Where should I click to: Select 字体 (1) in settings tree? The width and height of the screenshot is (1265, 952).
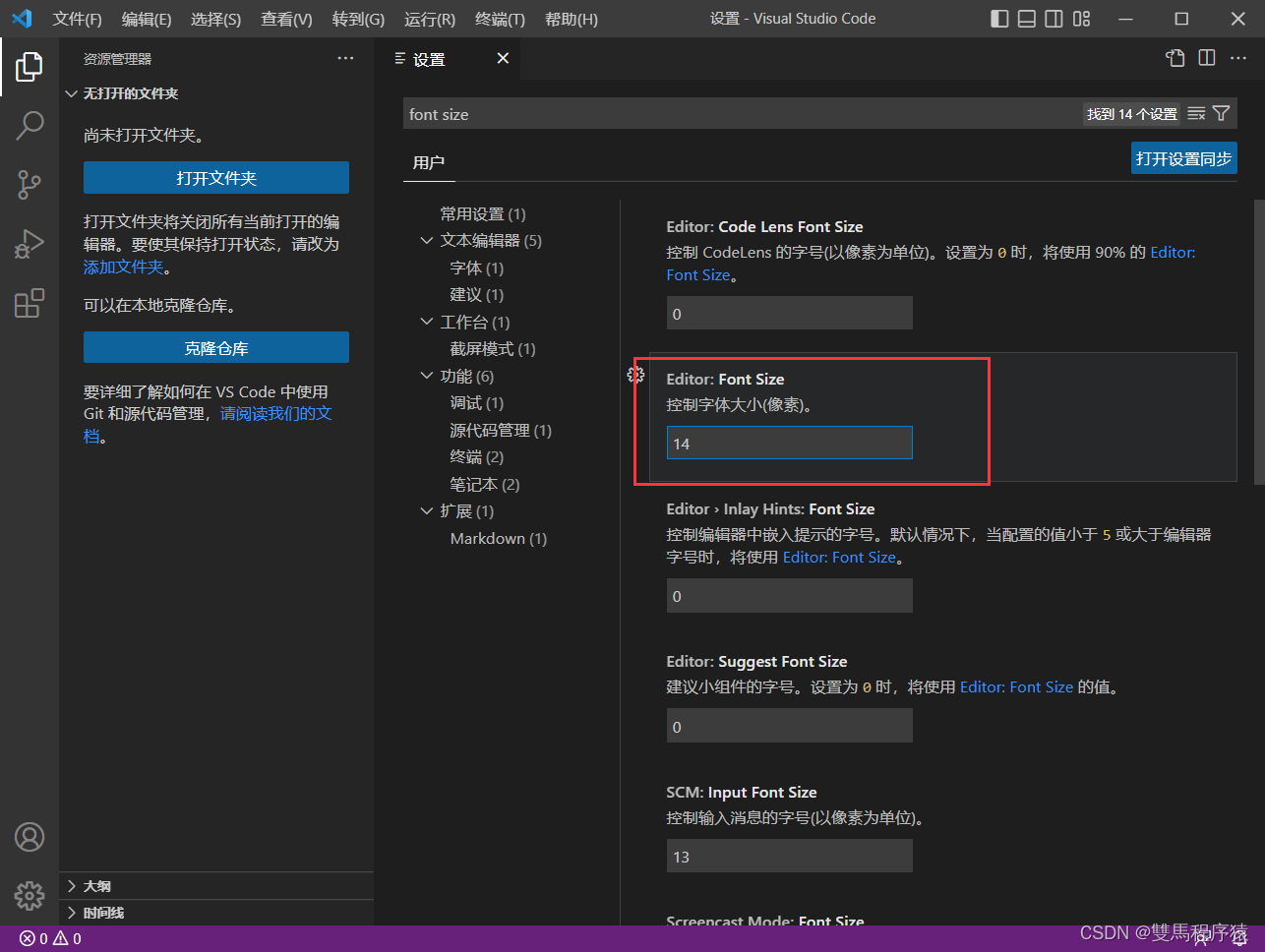(477, 268)
